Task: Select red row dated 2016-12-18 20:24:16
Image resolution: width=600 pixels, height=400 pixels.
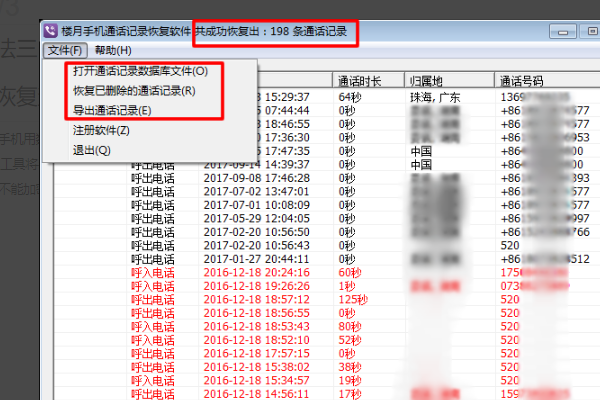Action: [x=327, y=273]
